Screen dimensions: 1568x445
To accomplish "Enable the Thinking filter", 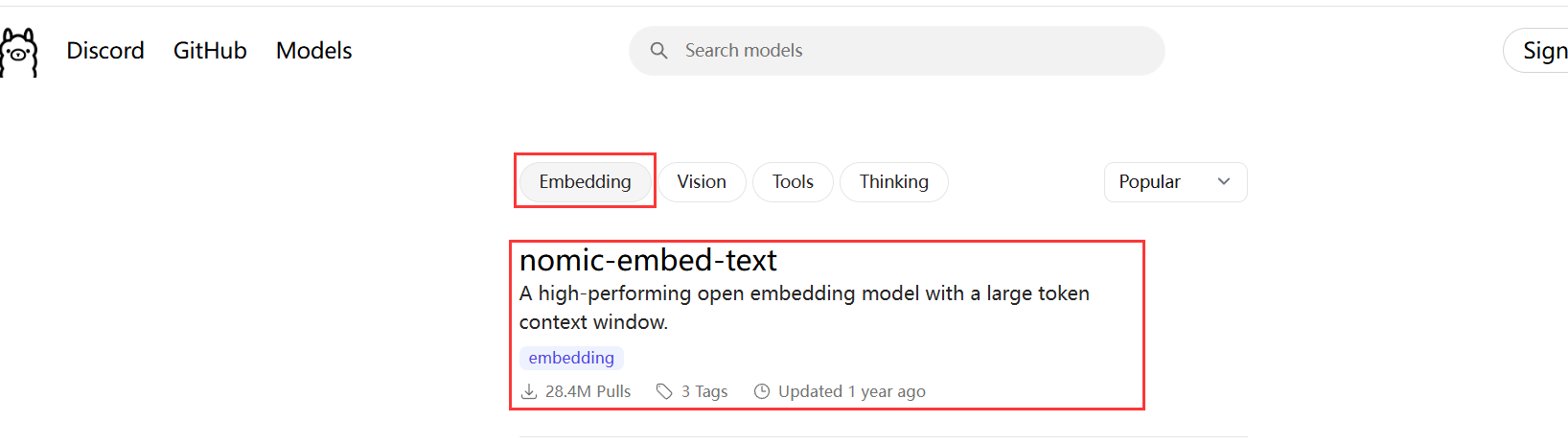I will (x=893, y=182).
